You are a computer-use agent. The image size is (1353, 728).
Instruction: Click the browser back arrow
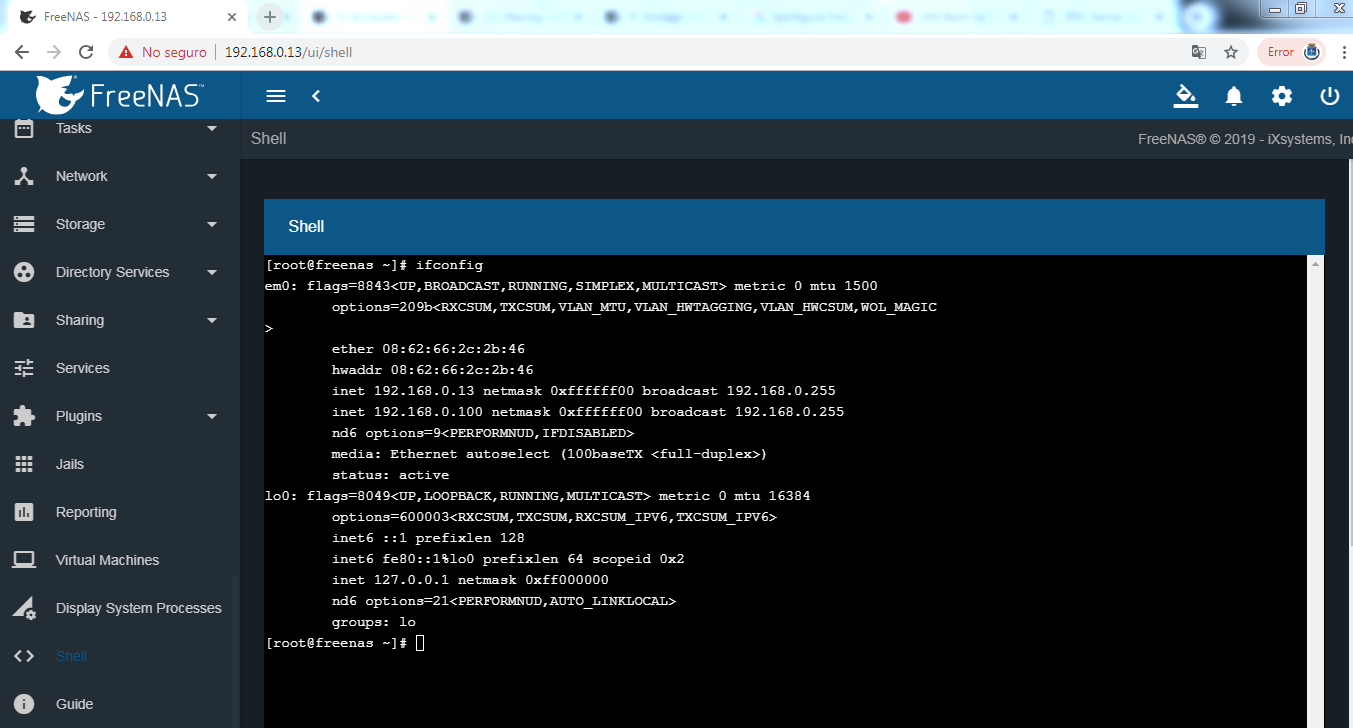pos(21,52)
